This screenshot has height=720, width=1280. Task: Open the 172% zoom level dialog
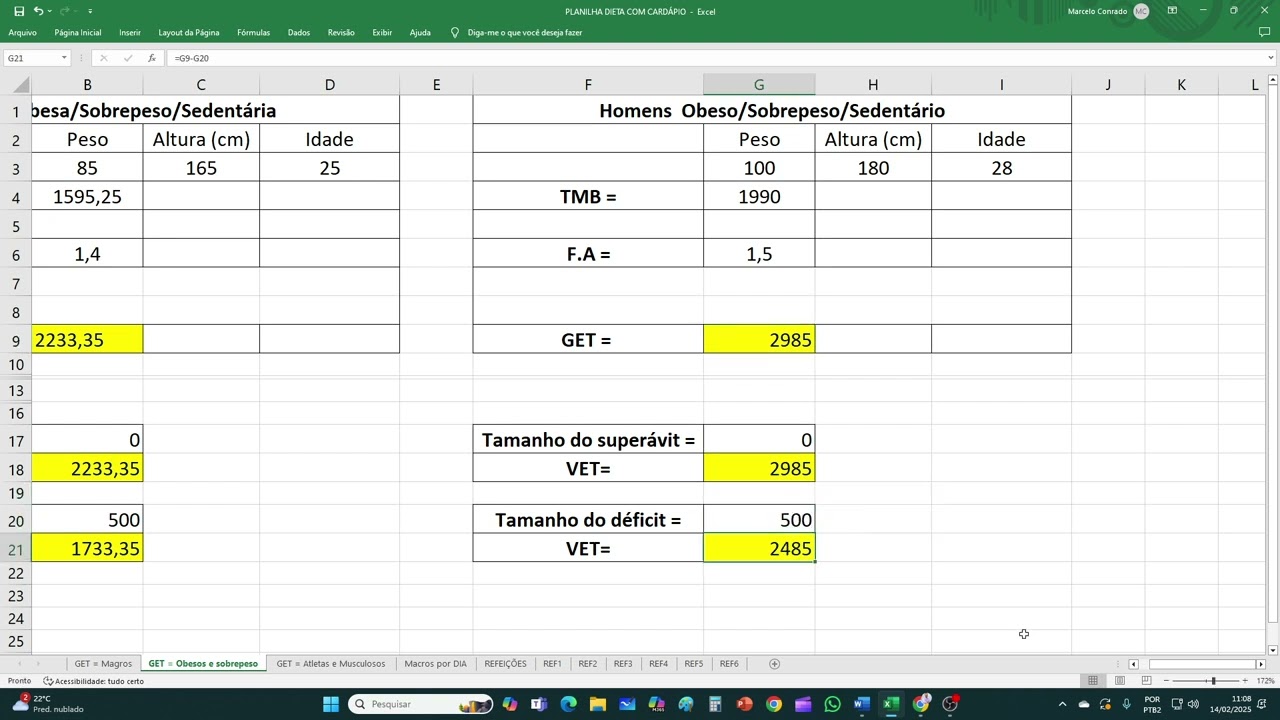1265,681
